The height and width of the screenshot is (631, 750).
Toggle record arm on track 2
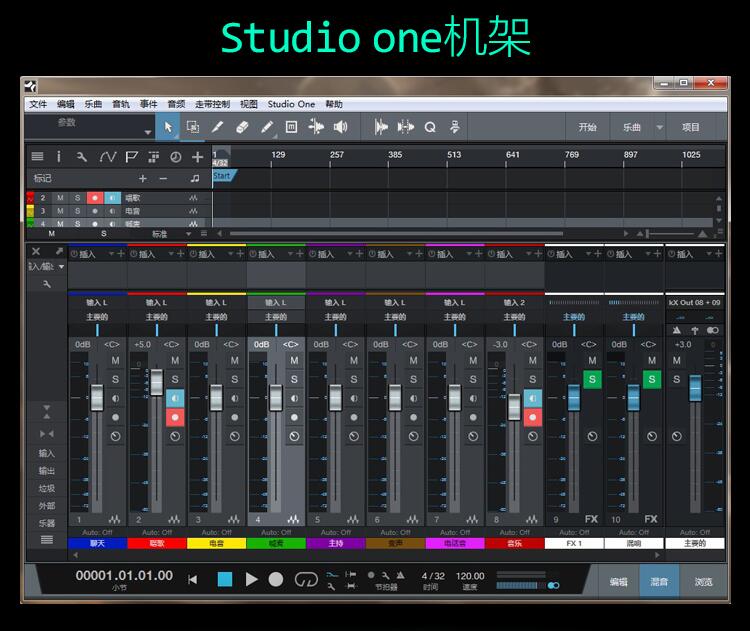95,198
